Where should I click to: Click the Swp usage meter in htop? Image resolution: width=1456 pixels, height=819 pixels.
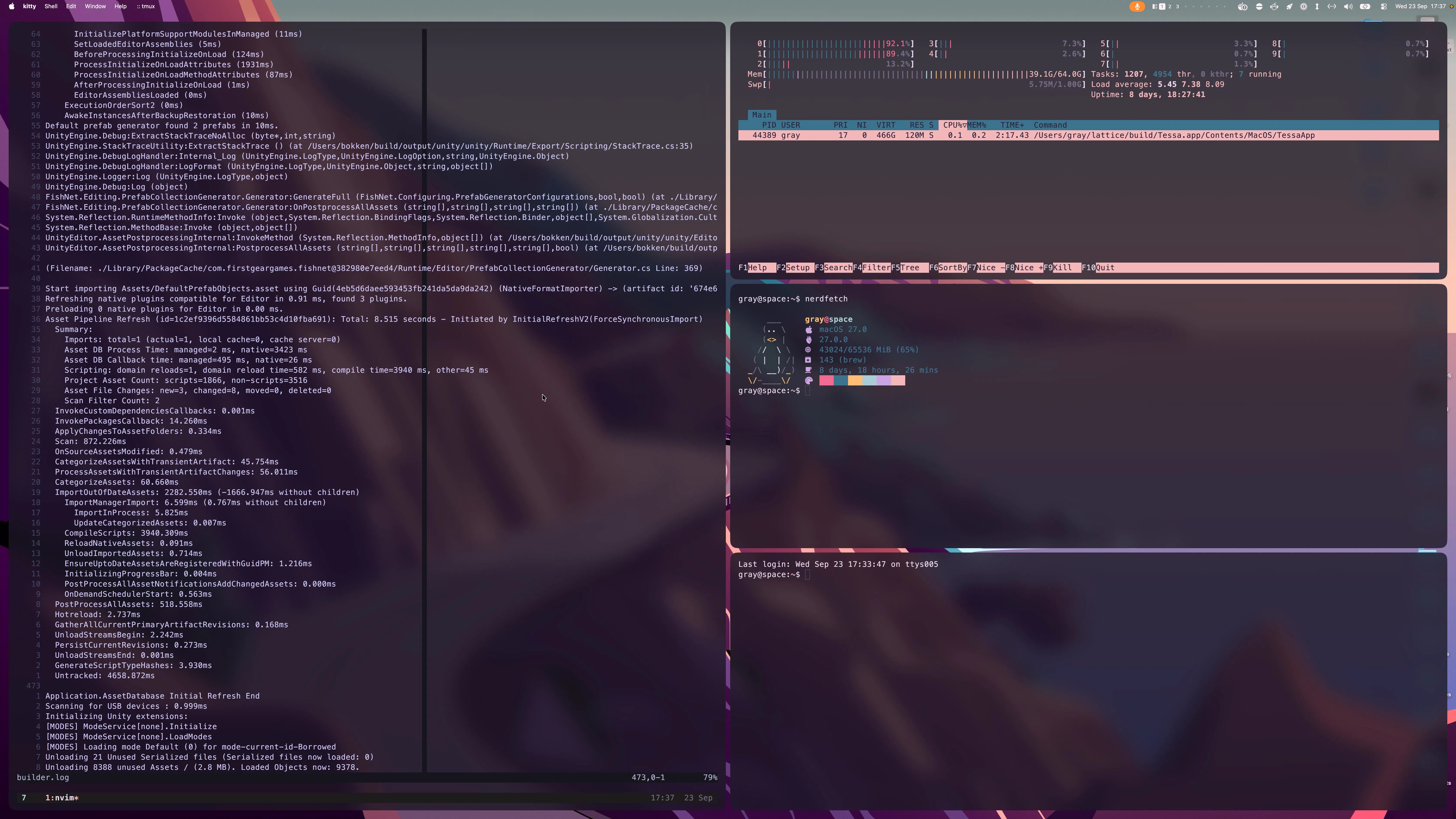click(916, 84)
